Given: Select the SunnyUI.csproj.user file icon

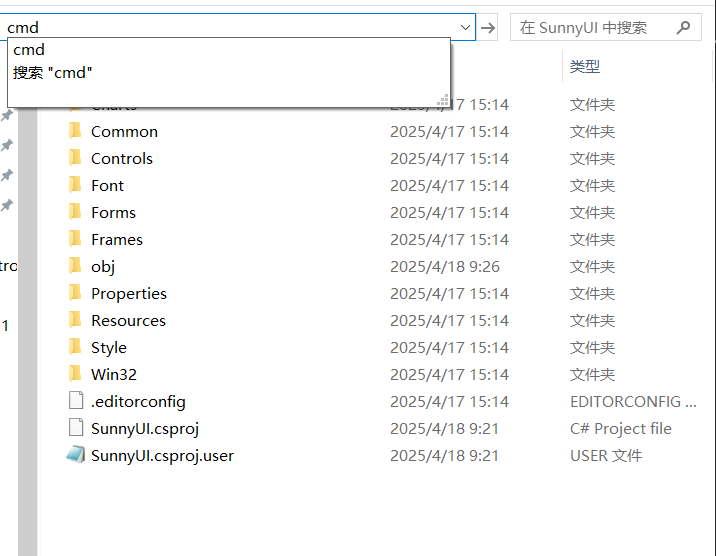Looking at the screenshot, I should pos(76,455).
